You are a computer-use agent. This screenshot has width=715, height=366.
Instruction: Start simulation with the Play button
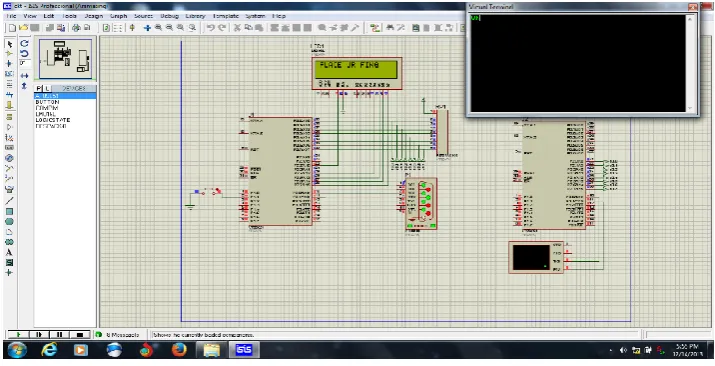tap(18, 335)
